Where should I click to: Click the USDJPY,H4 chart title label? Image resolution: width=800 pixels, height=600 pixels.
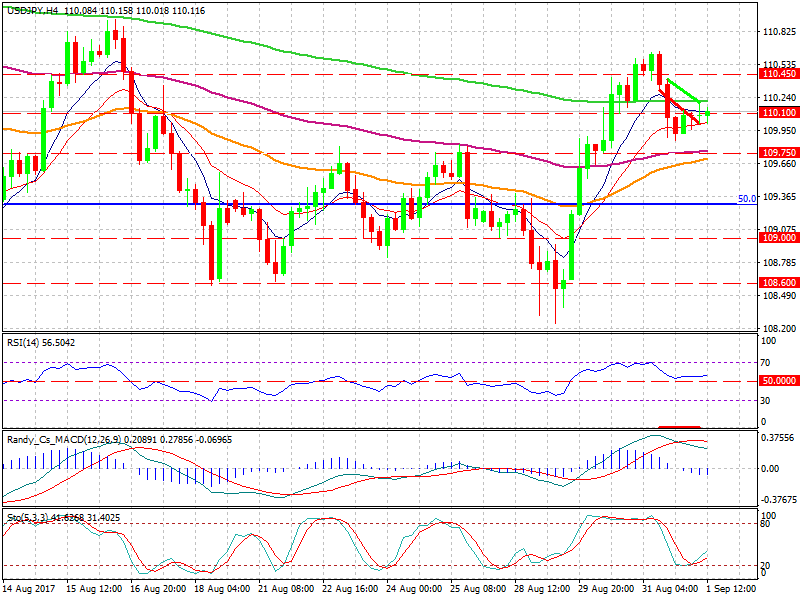point(34,9)
